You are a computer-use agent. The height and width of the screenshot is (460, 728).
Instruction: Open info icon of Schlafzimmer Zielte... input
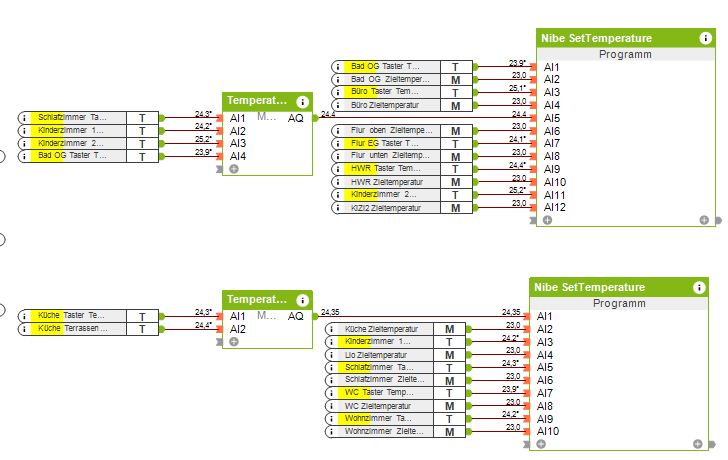click(331, 381)
